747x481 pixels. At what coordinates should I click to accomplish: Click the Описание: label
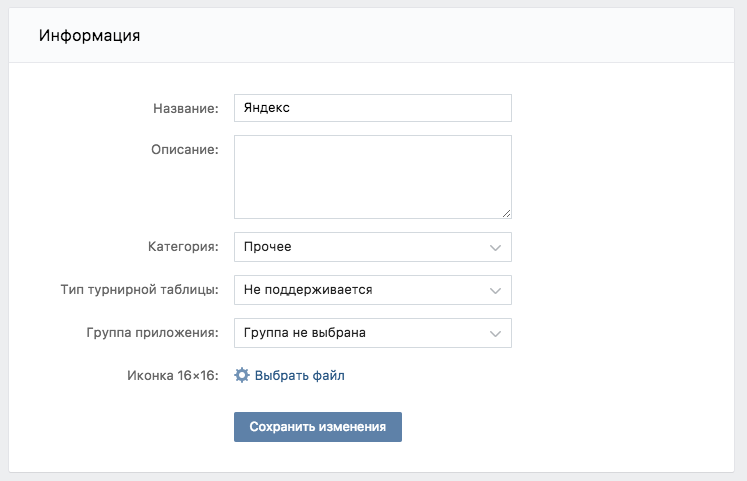tap(185, 149)
